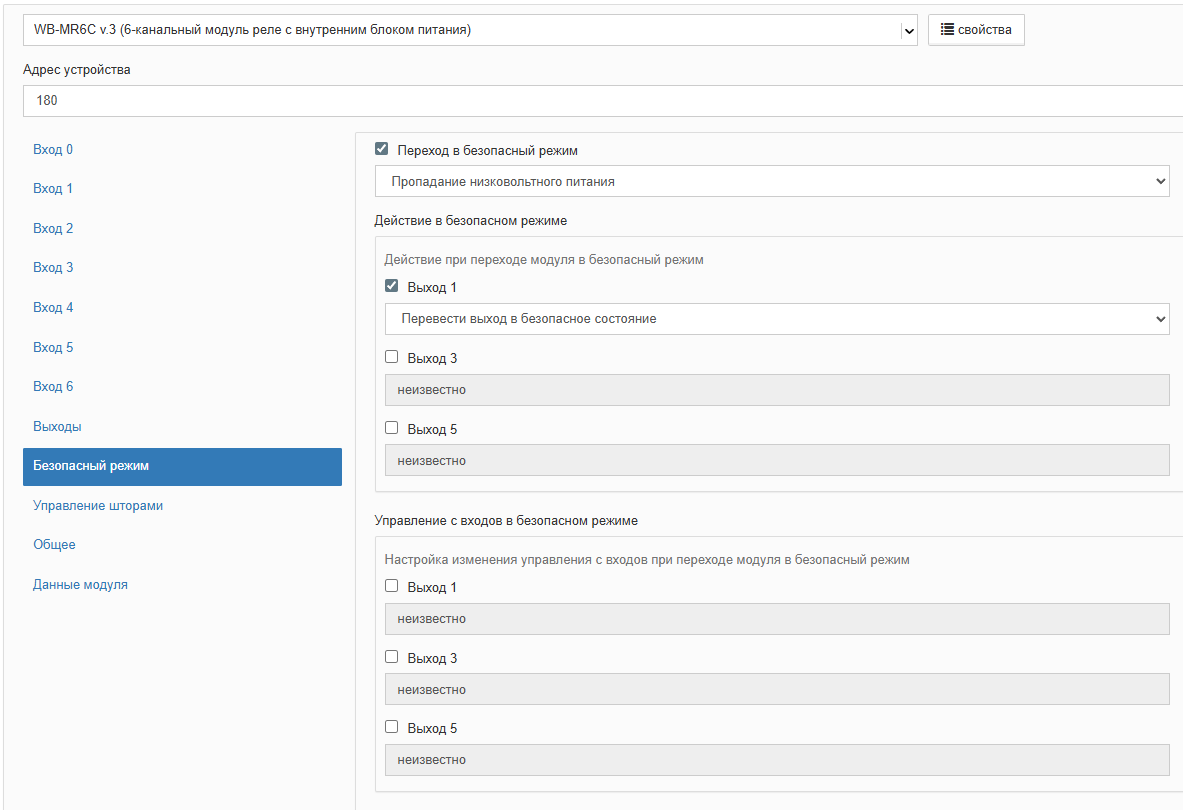
Task: Enable Выход 1 under Управление с входов
Action: pos(392,586)
